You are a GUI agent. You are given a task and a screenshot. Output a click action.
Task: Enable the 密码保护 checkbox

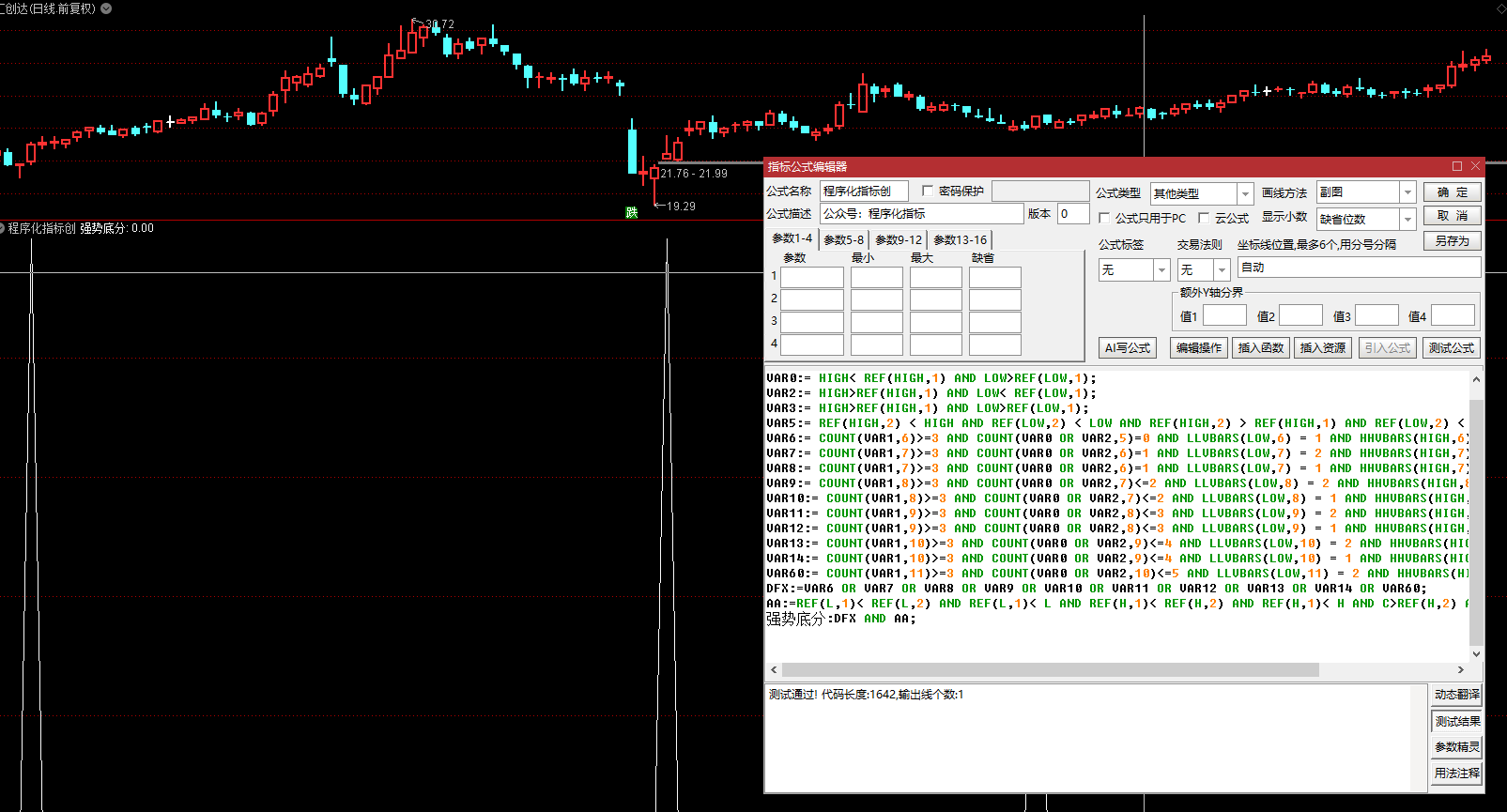click(x=928, y=192)
